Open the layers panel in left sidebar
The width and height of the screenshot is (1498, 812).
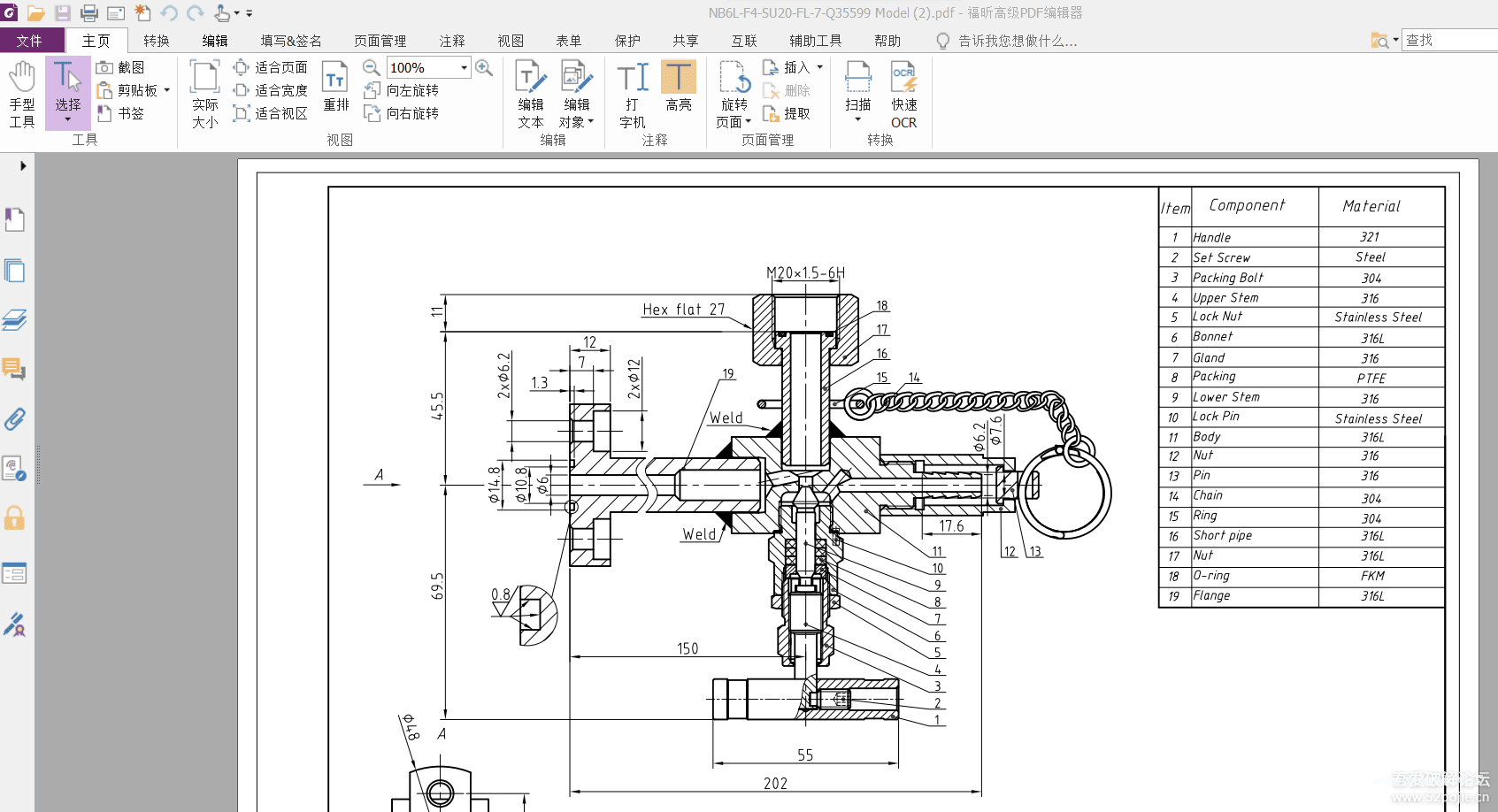coord(14,319)
